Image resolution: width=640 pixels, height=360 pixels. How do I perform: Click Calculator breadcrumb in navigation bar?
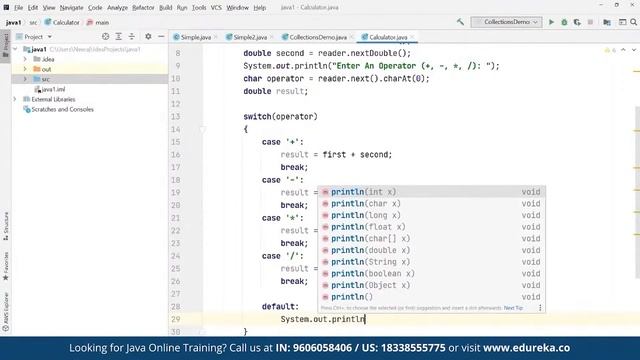[62, 22]
